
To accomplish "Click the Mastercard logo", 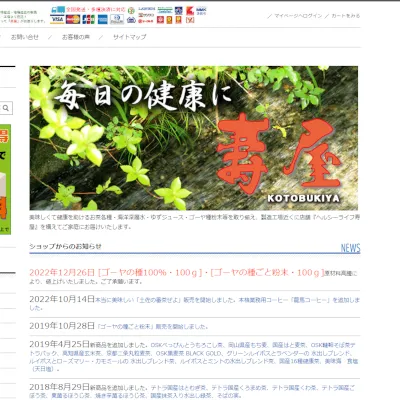I will pyautogui.click(x=73, y=19).
